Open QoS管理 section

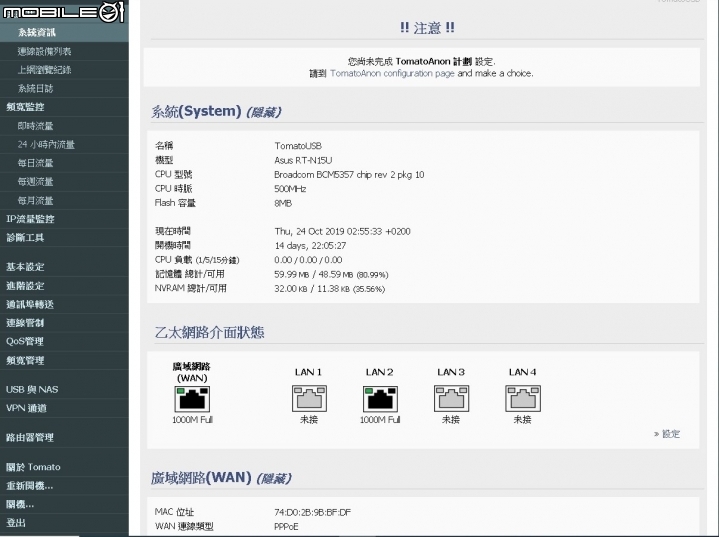tap(25, 341)
